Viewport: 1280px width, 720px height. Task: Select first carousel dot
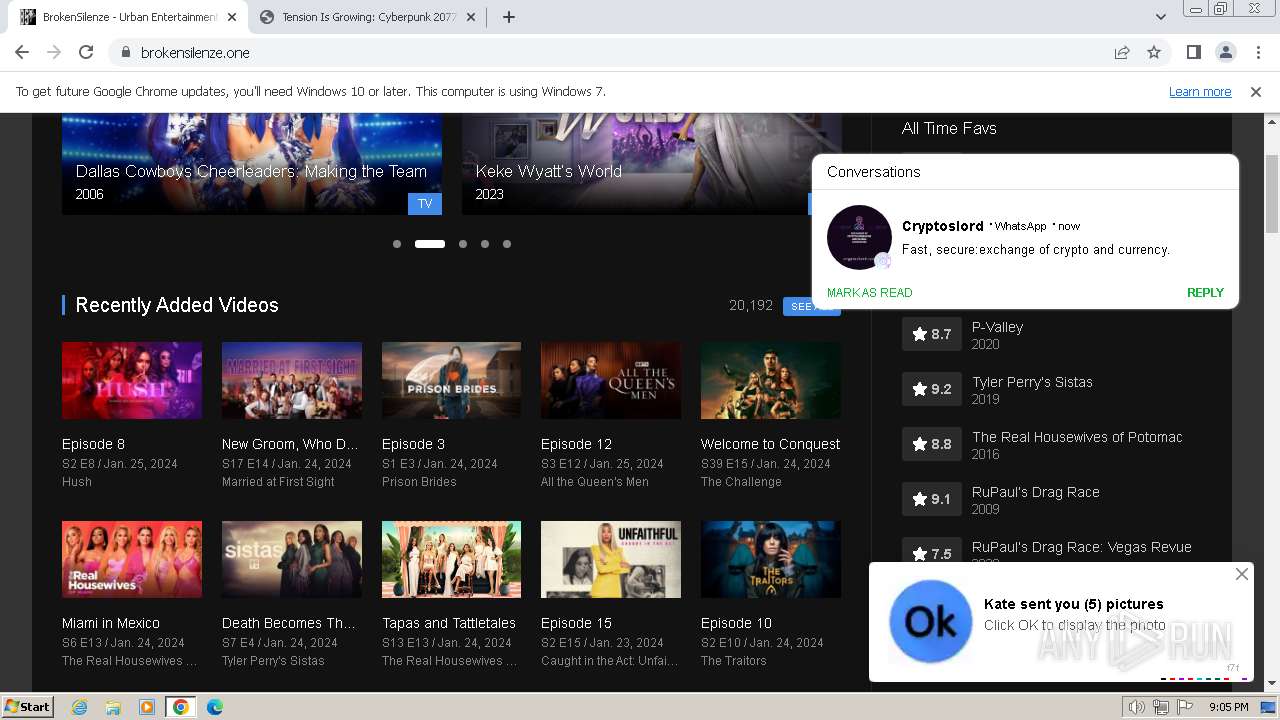(x=397, y=244)
